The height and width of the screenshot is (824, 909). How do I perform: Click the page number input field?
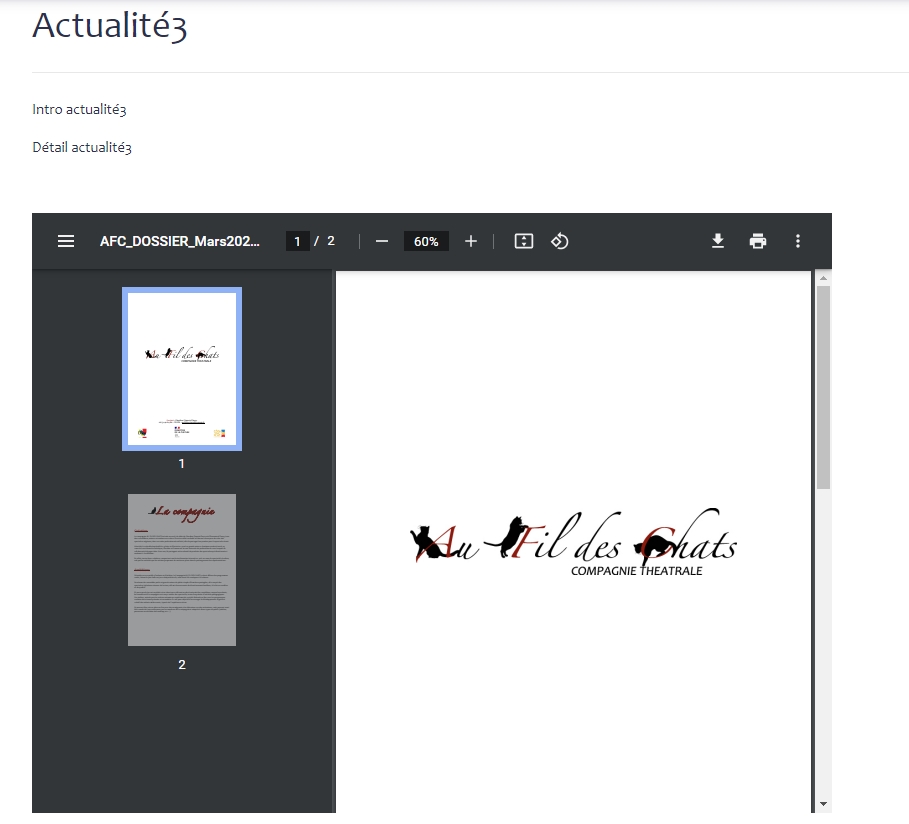(297, 241)
